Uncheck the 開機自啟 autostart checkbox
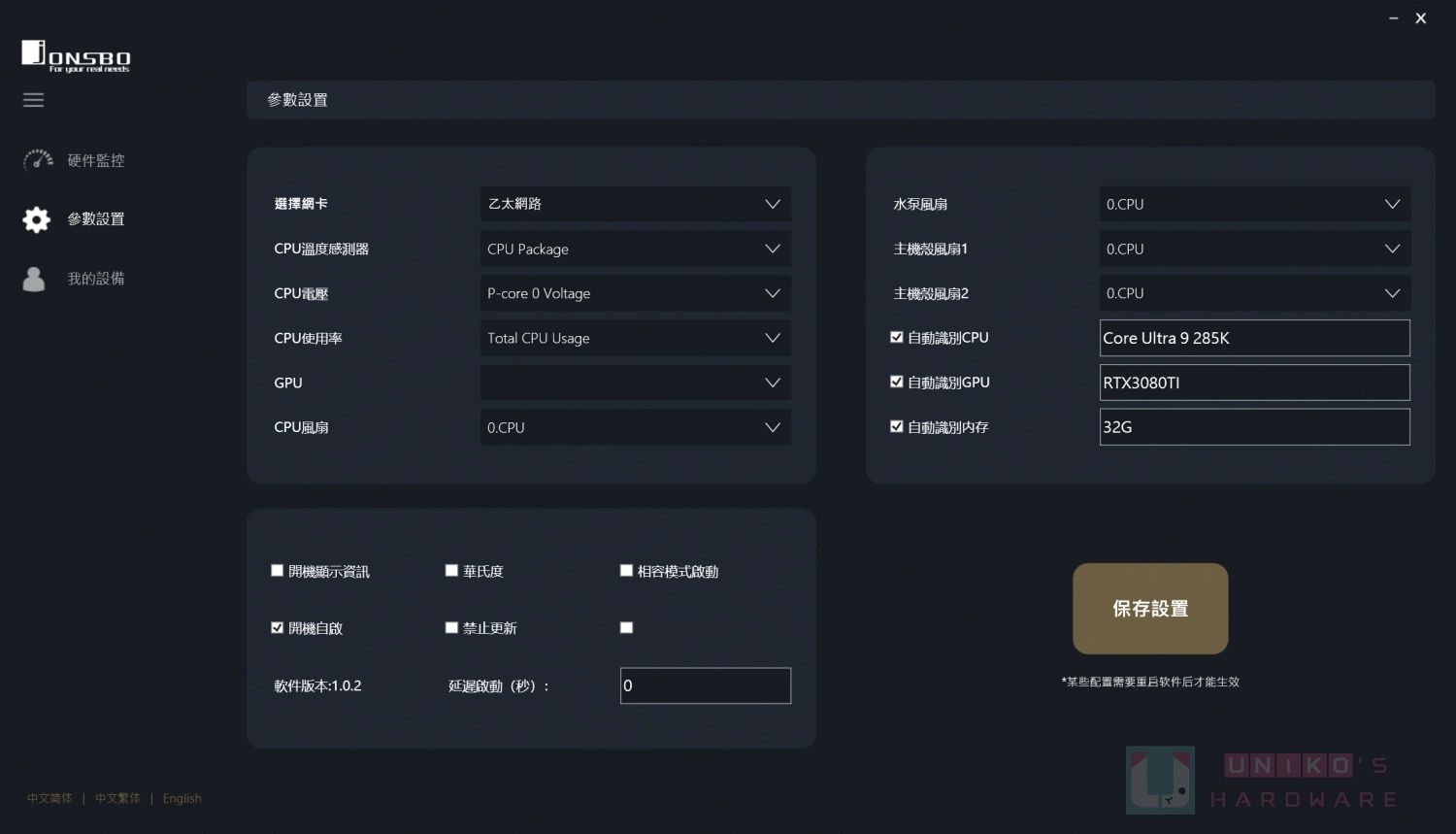 [x=278, y=628]
